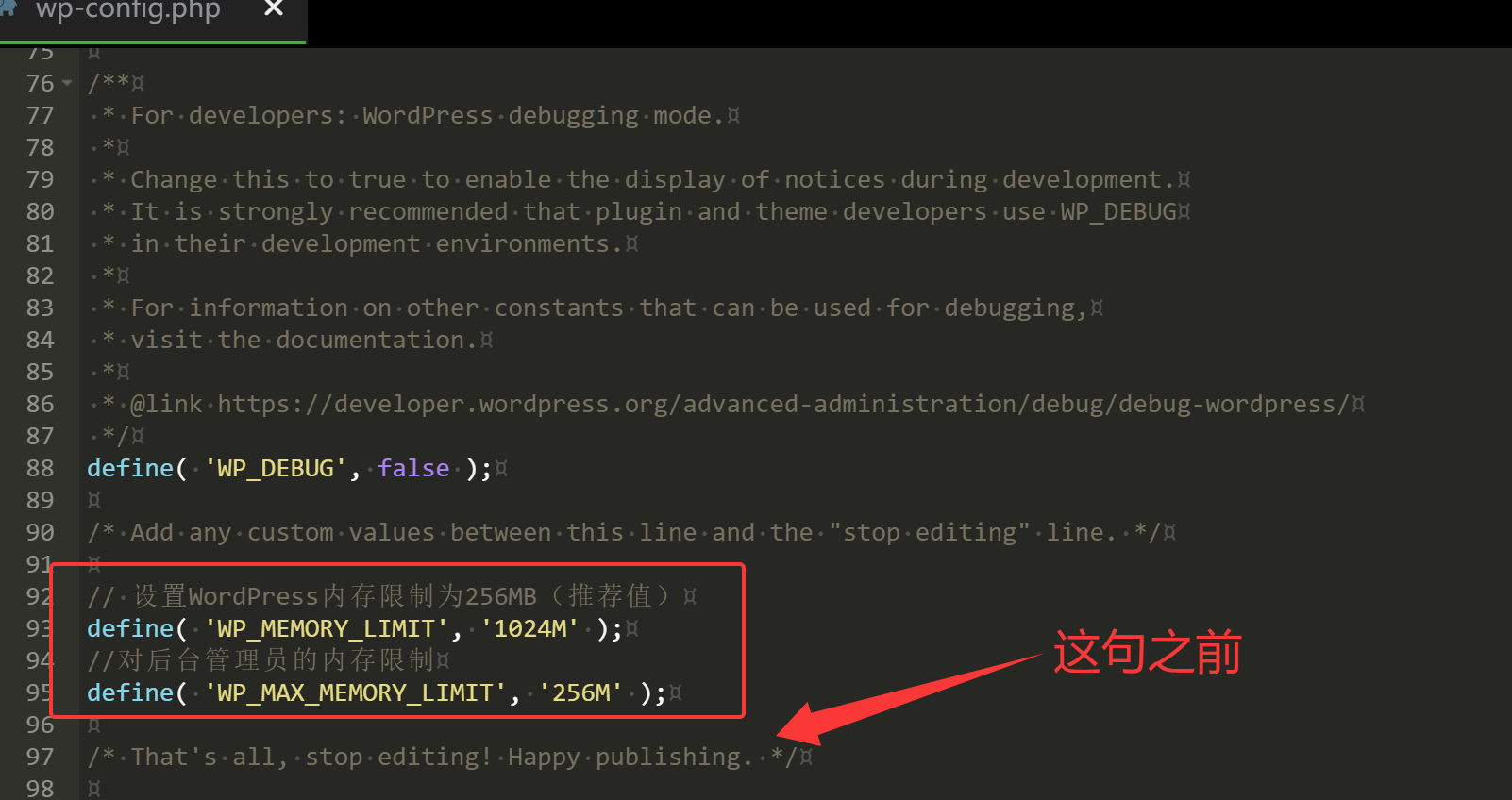Click 'WP_MEMORY_LIMIT' constant name
This screenshot has height=800, width=1512.
pos(327,629)
